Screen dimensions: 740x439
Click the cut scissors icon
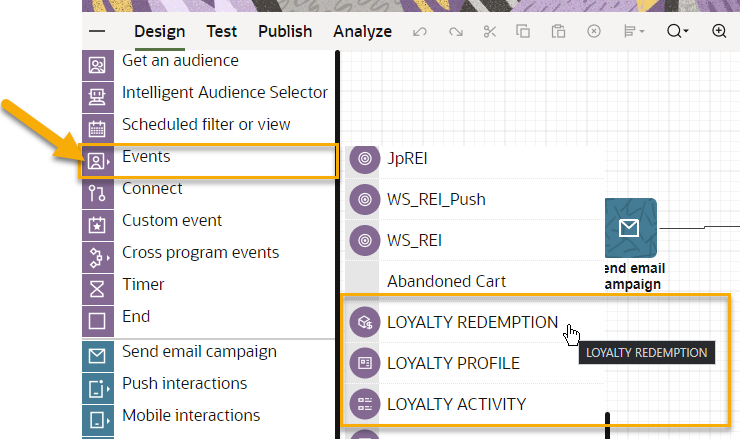(489, 31)
